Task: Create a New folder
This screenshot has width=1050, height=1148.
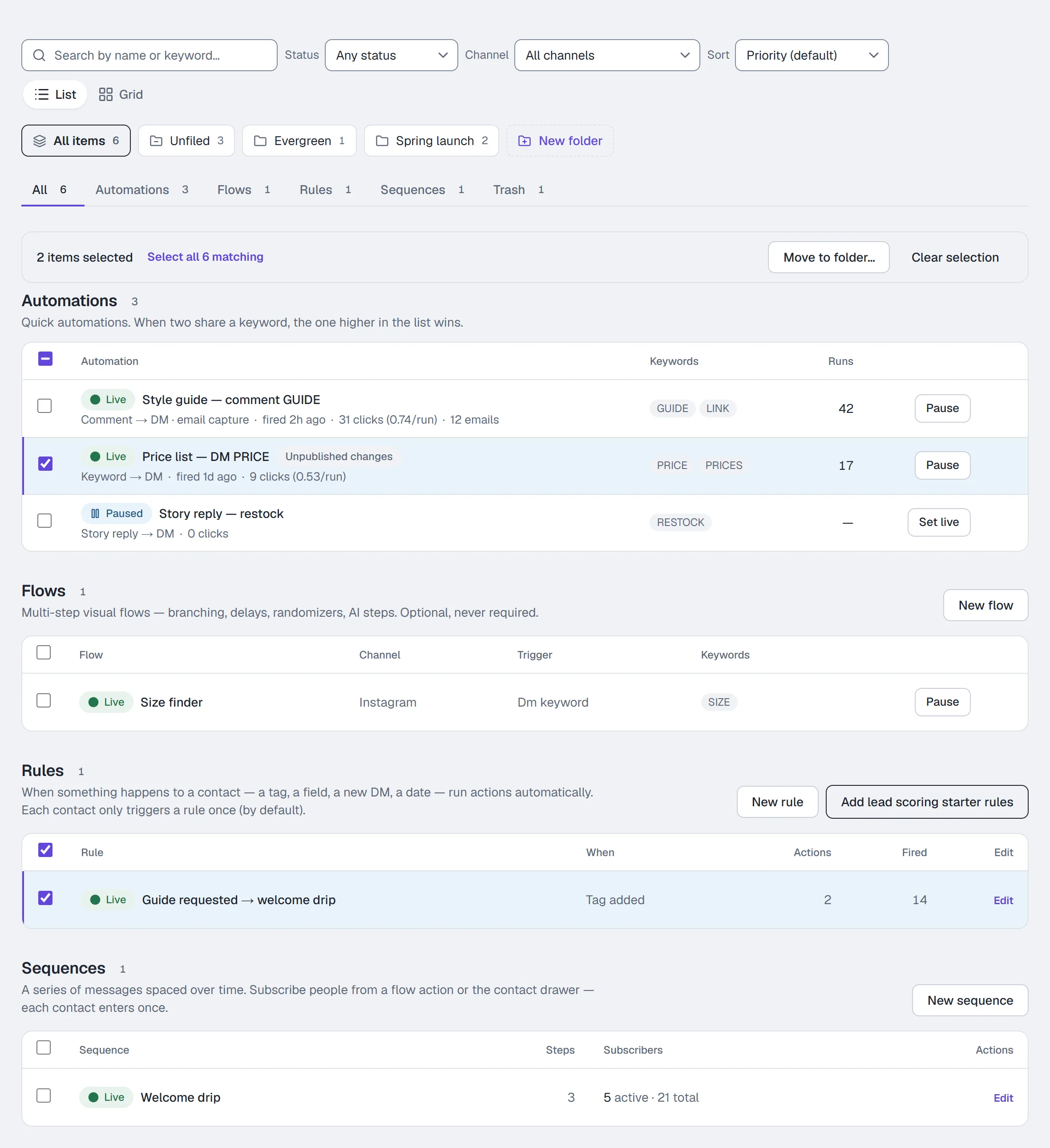Action: pos(560,141)
